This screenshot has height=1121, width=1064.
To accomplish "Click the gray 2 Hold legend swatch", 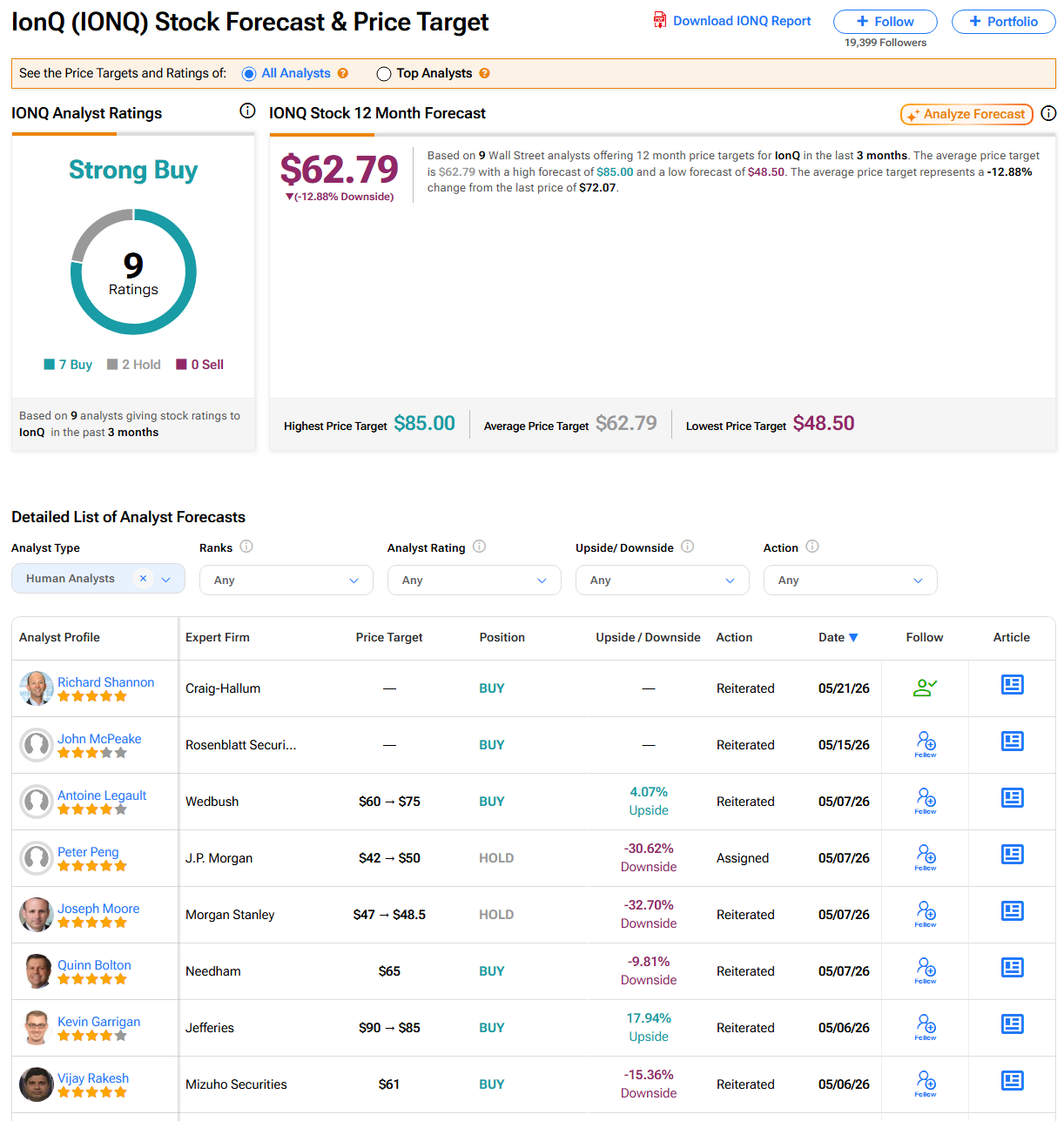I will tap(112, 365).
